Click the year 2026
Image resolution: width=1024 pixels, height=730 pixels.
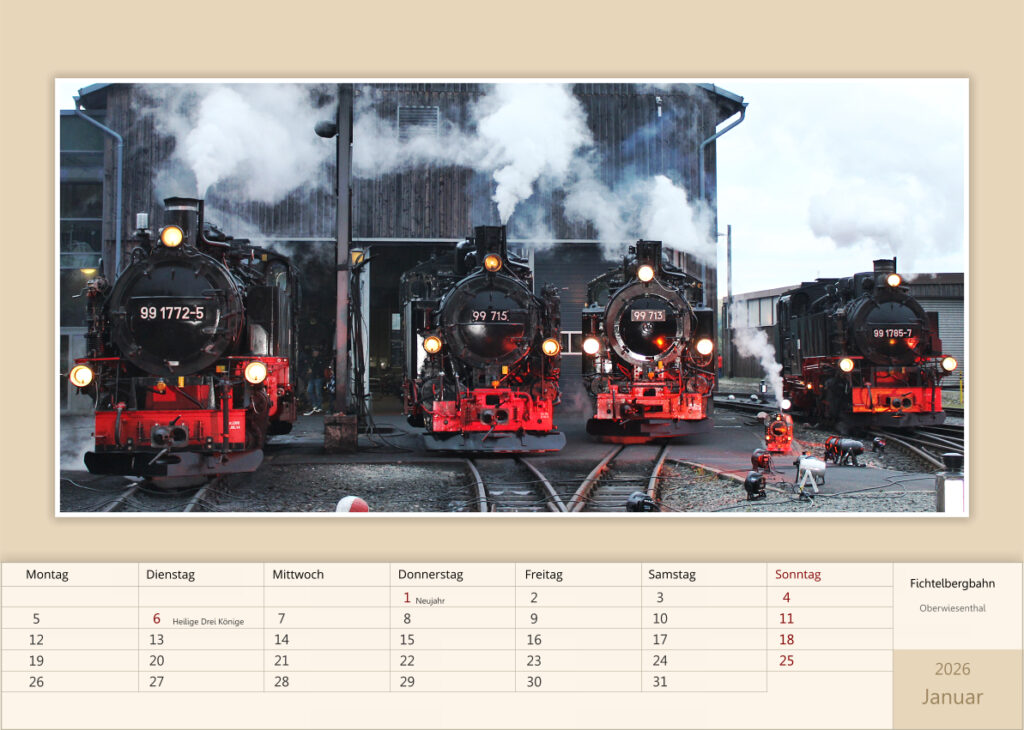[952, 669]
